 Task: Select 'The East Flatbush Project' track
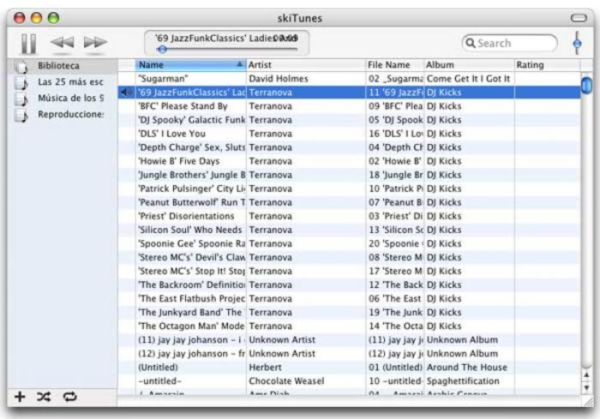coord(191,299)
